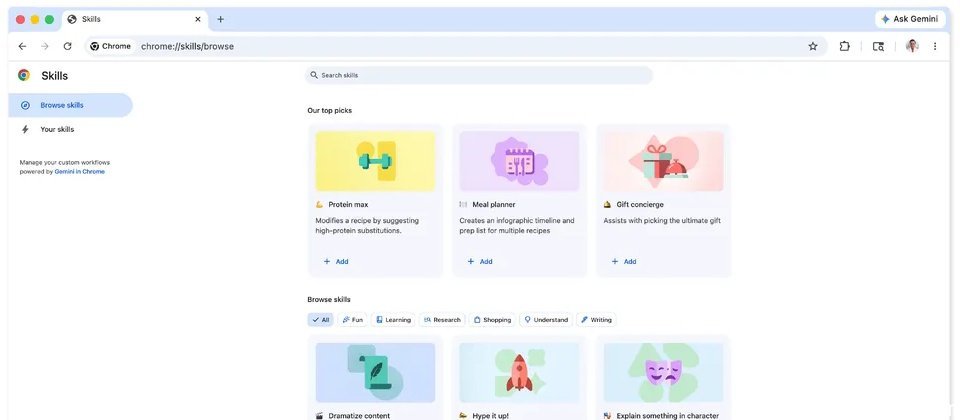This screenshot has height=420, width=960.
Task: Bookmark this page with the star icon
Action: pyautogui.click(x=813, y=46)
